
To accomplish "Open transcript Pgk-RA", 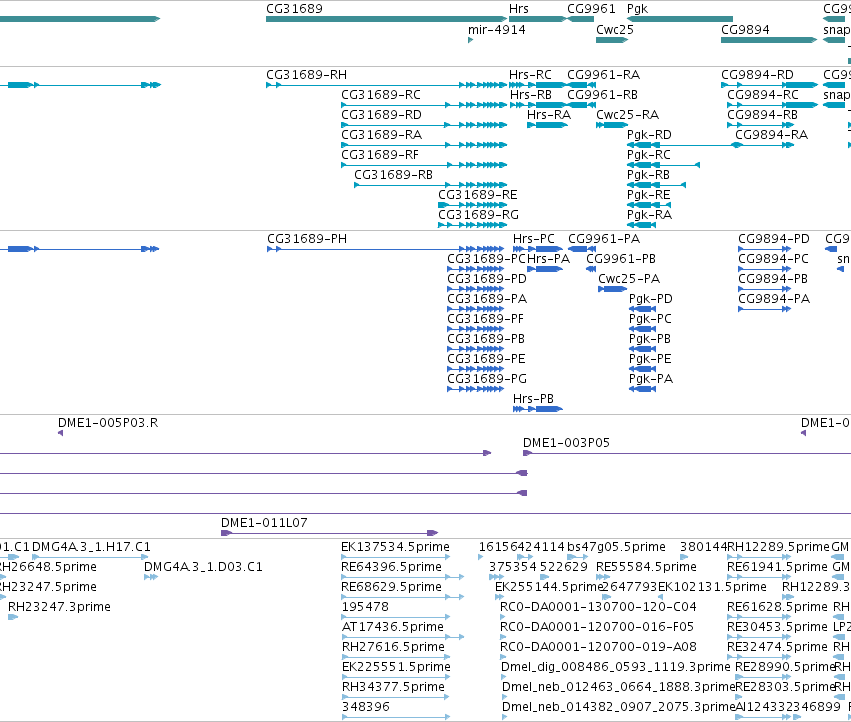I will click(x=649, y=214).
